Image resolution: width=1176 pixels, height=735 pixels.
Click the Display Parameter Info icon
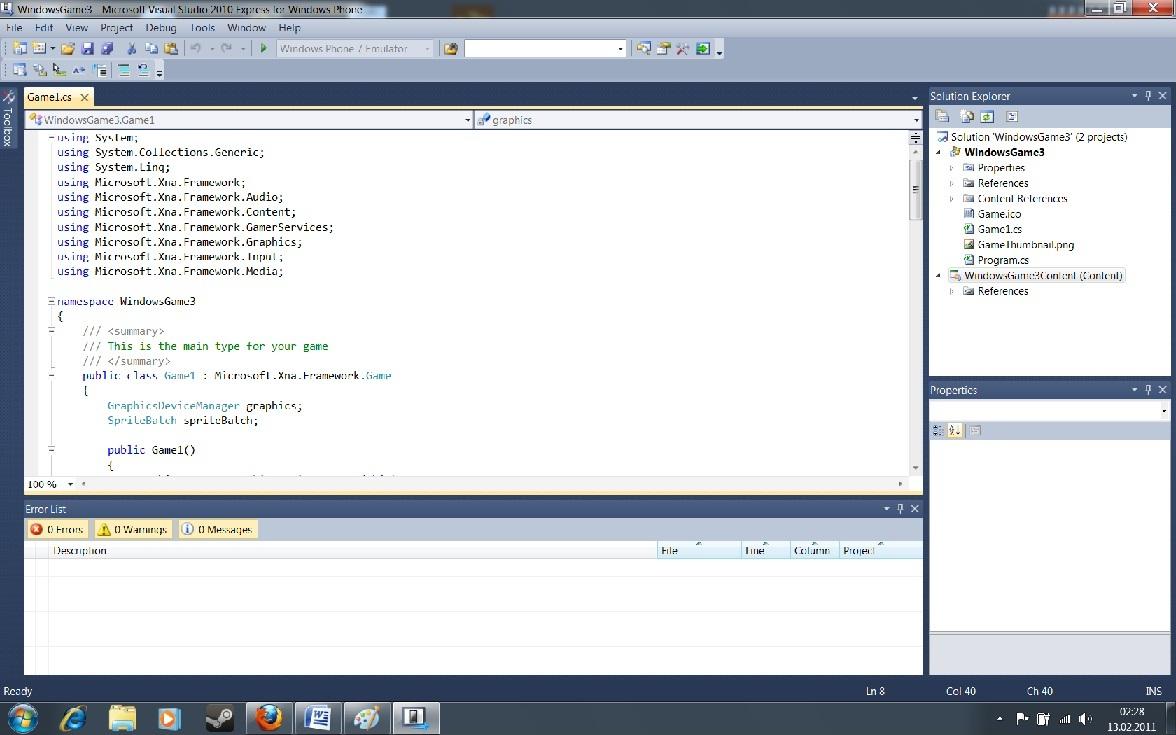(40, 70)
